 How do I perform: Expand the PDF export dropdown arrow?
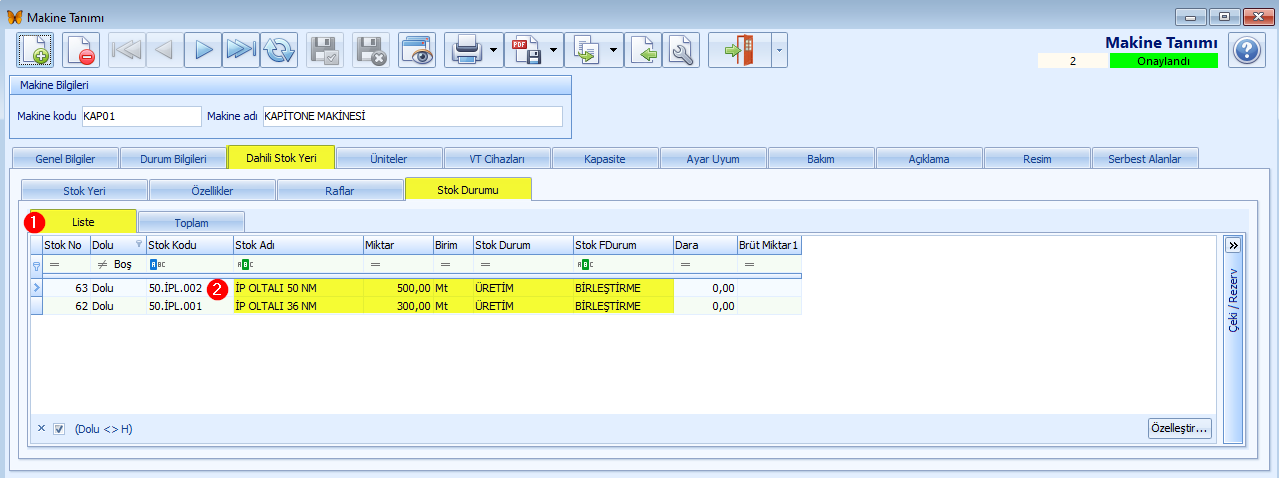(553, 50)
